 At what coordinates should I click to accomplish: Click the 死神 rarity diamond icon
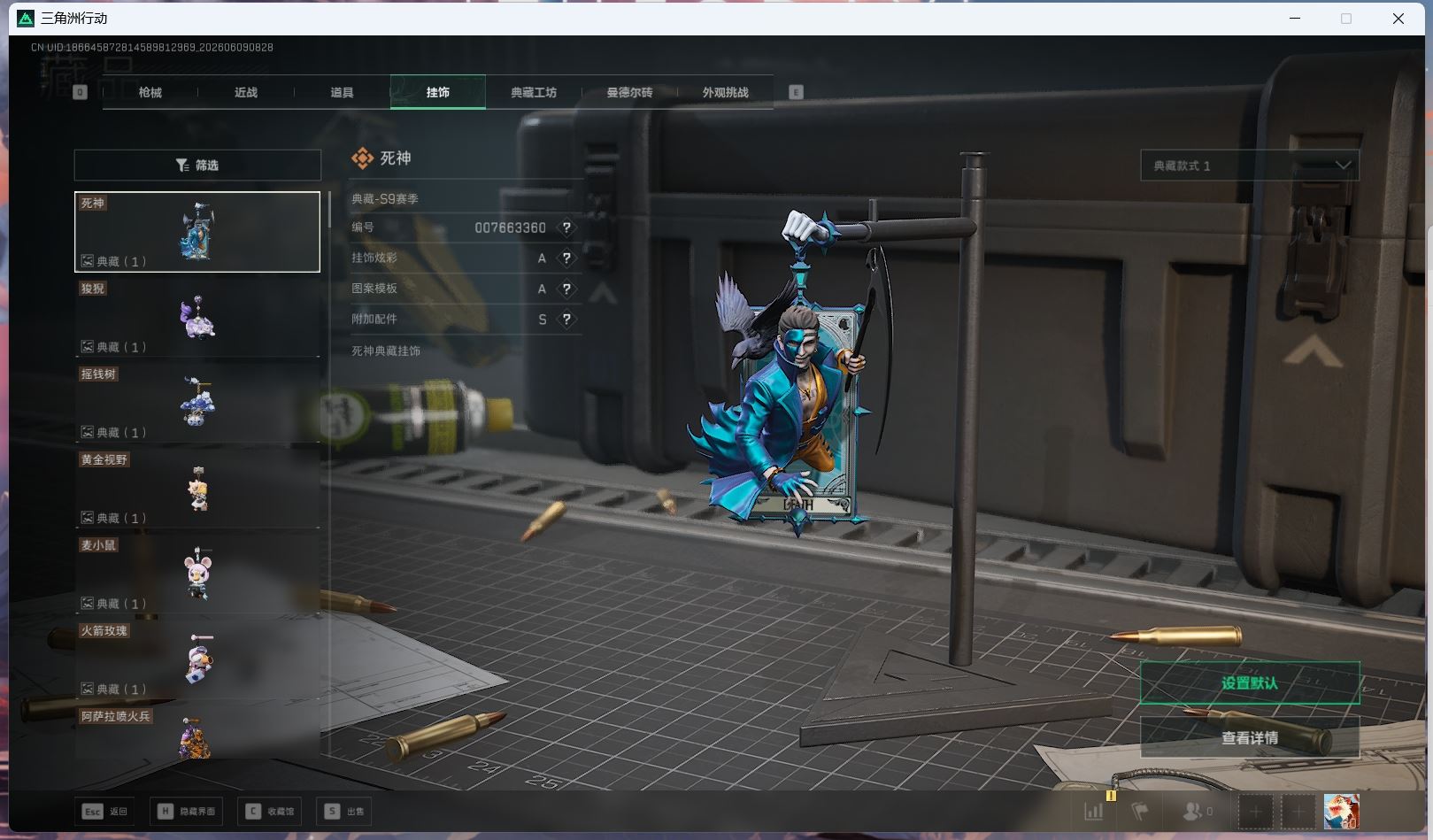[362, 158]
